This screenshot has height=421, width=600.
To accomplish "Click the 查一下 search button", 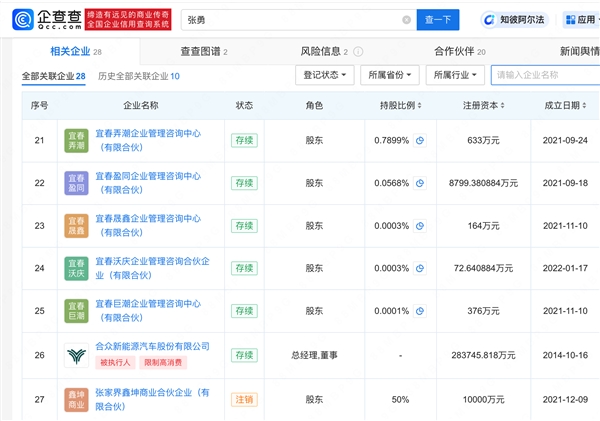I will [x=438, y=20].
